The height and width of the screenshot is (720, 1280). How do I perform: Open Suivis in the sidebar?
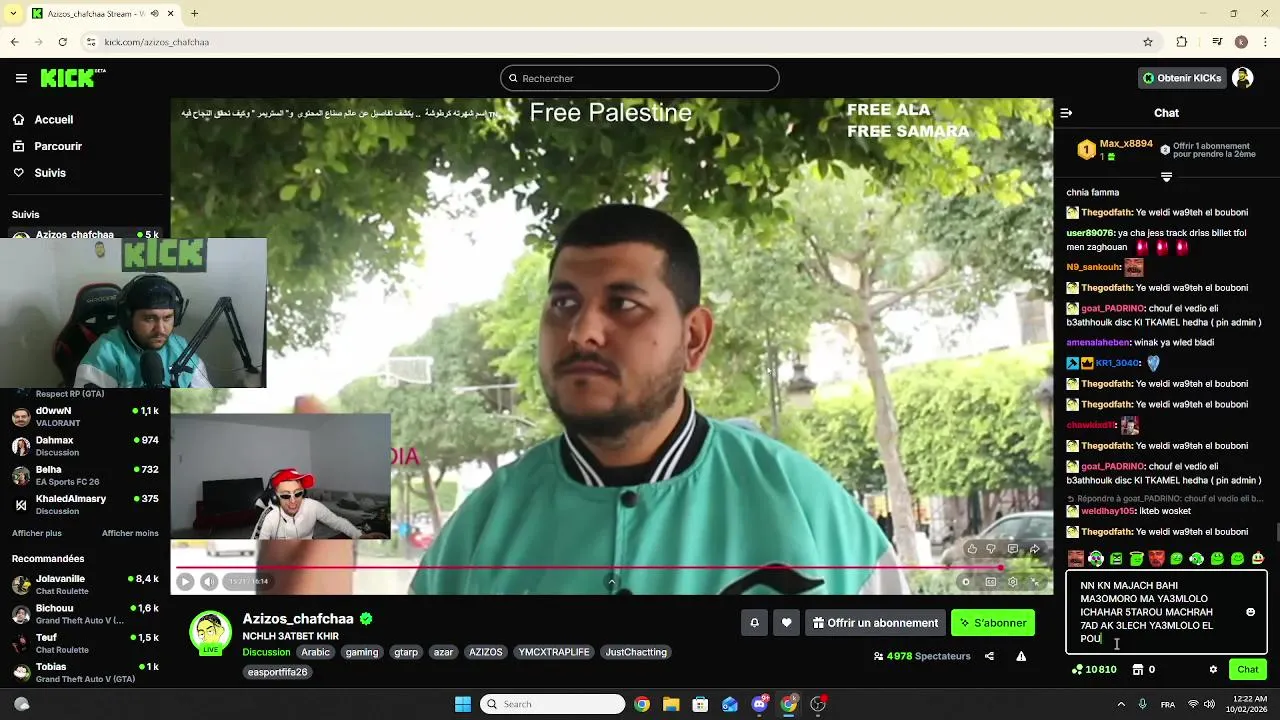50,173
